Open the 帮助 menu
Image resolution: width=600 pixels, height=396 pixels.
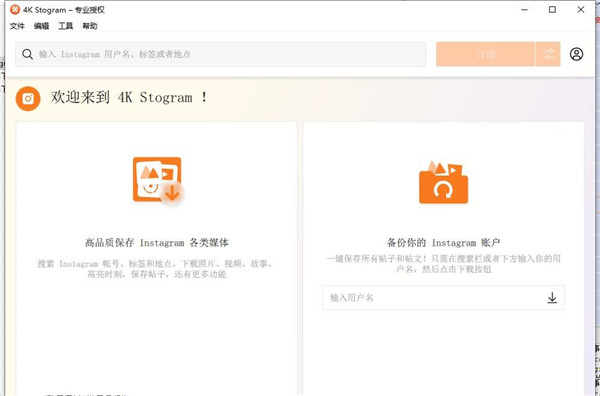90,26
